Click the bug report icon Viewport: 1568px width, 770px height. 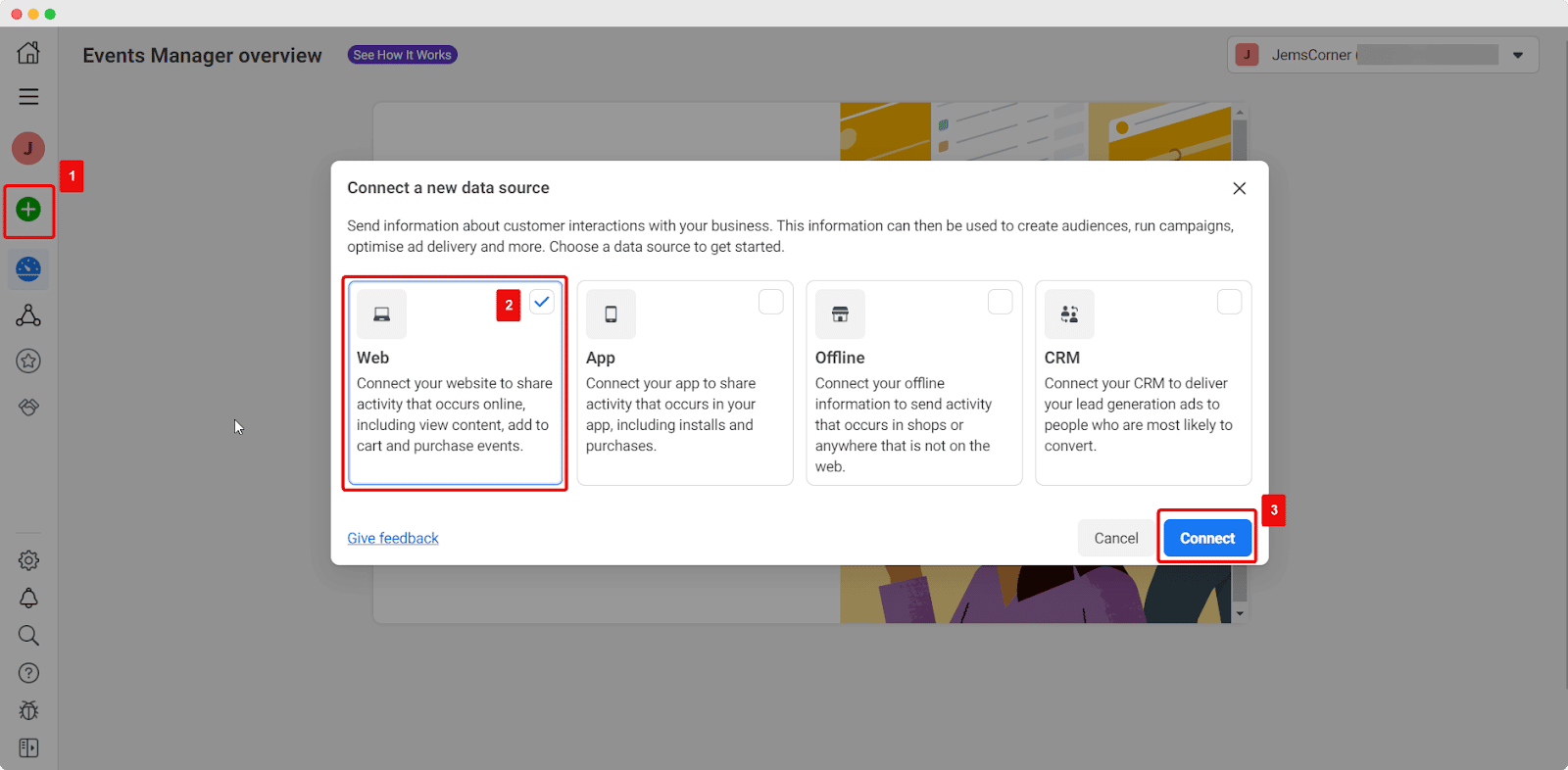tap(28, 710)
